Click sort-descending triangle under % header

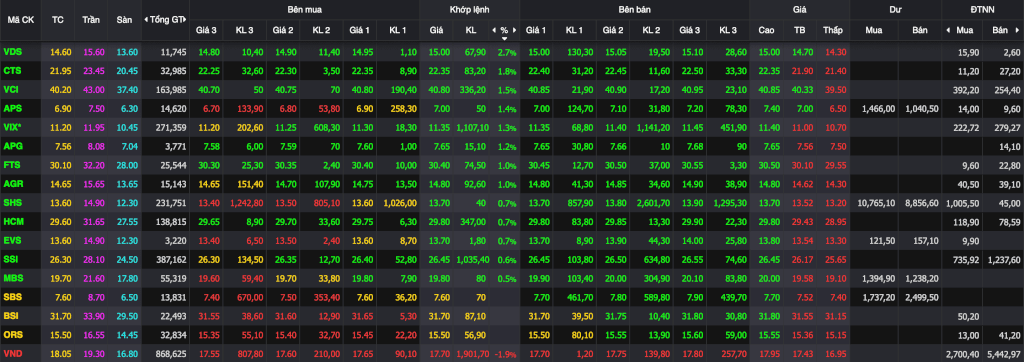(x=504, y=38)
